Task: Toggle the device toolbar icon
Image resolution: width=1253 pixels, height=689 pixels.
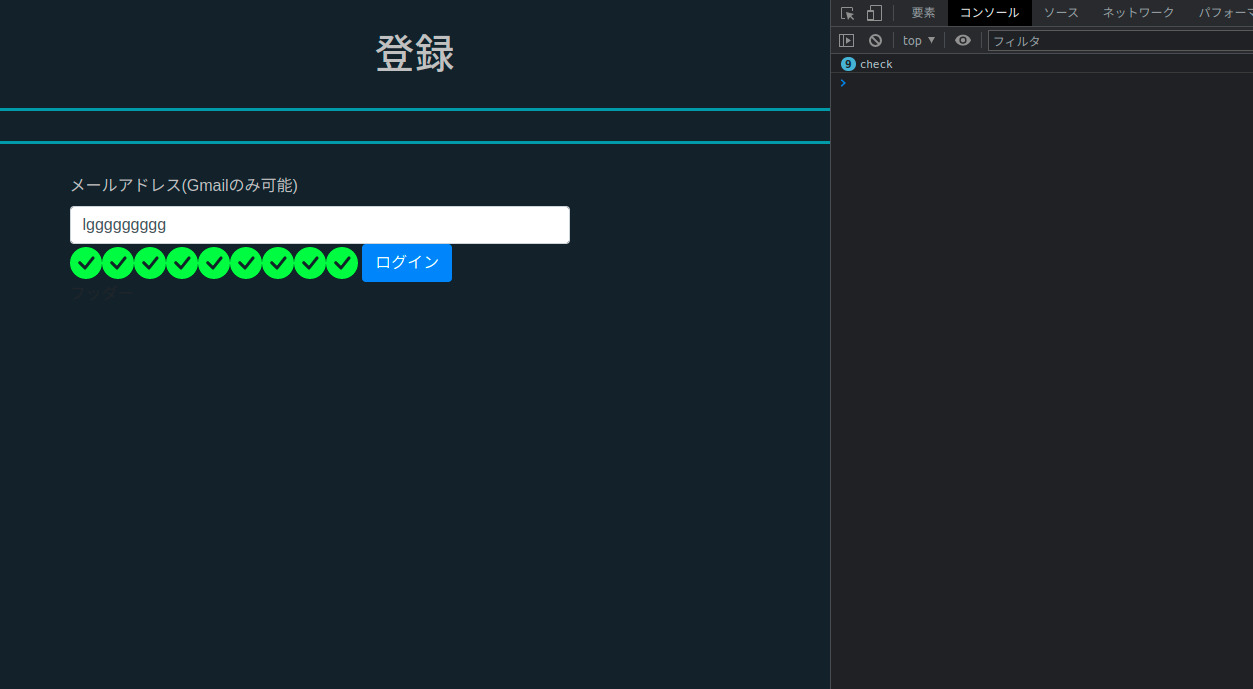Action: coord(873,12)
